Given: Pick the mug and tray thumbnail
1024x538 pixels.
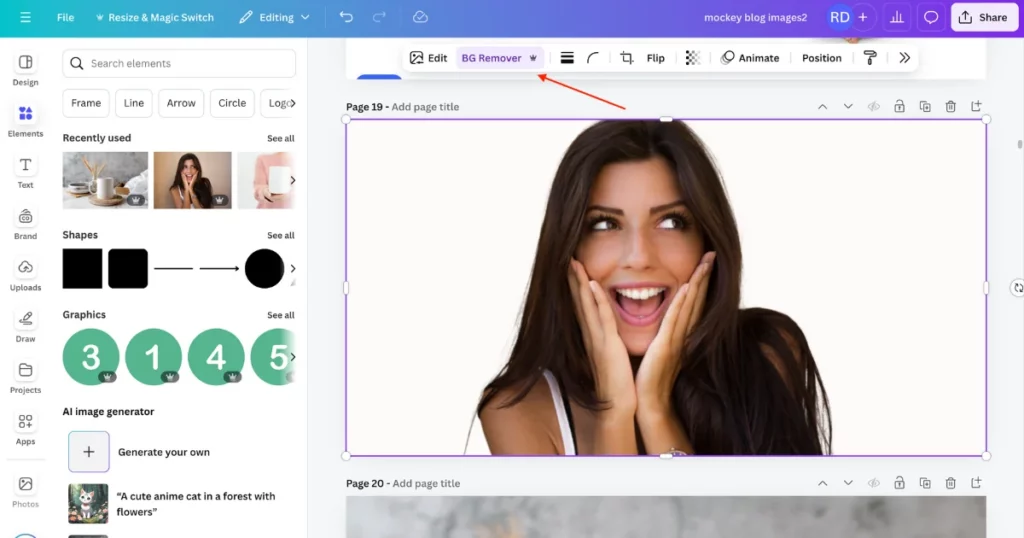Looking at the screenshot, I should [x=105, y=180].
